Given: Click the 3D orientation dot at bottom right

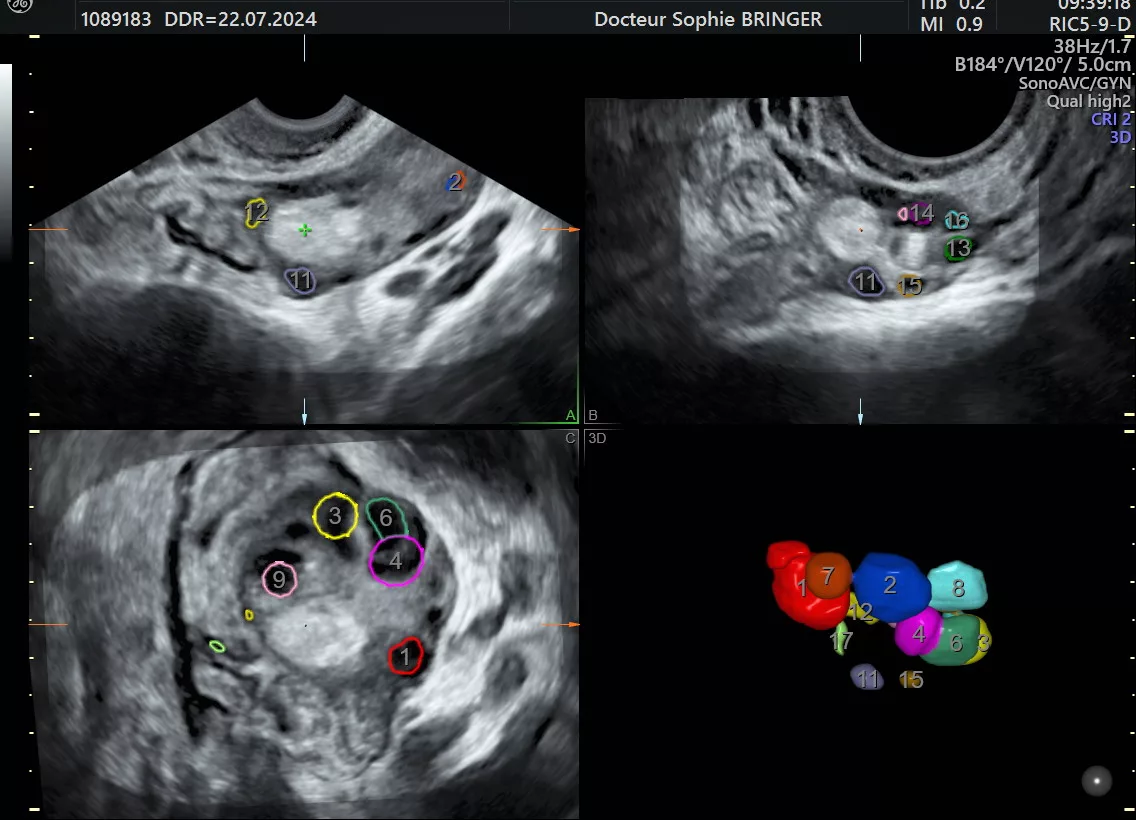Looking at the screenshot, I should tap(1097, 781).
